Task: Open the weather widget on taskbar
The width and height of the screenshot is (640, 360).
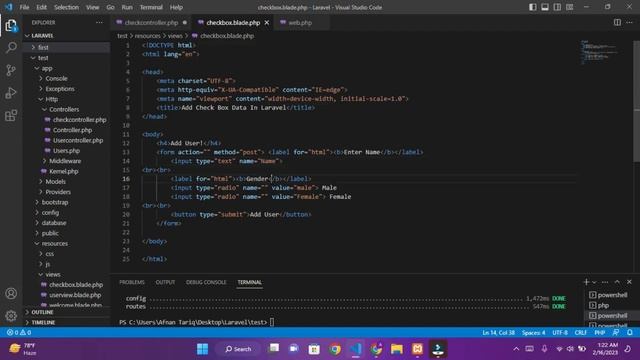Action: tap(22, 349)
